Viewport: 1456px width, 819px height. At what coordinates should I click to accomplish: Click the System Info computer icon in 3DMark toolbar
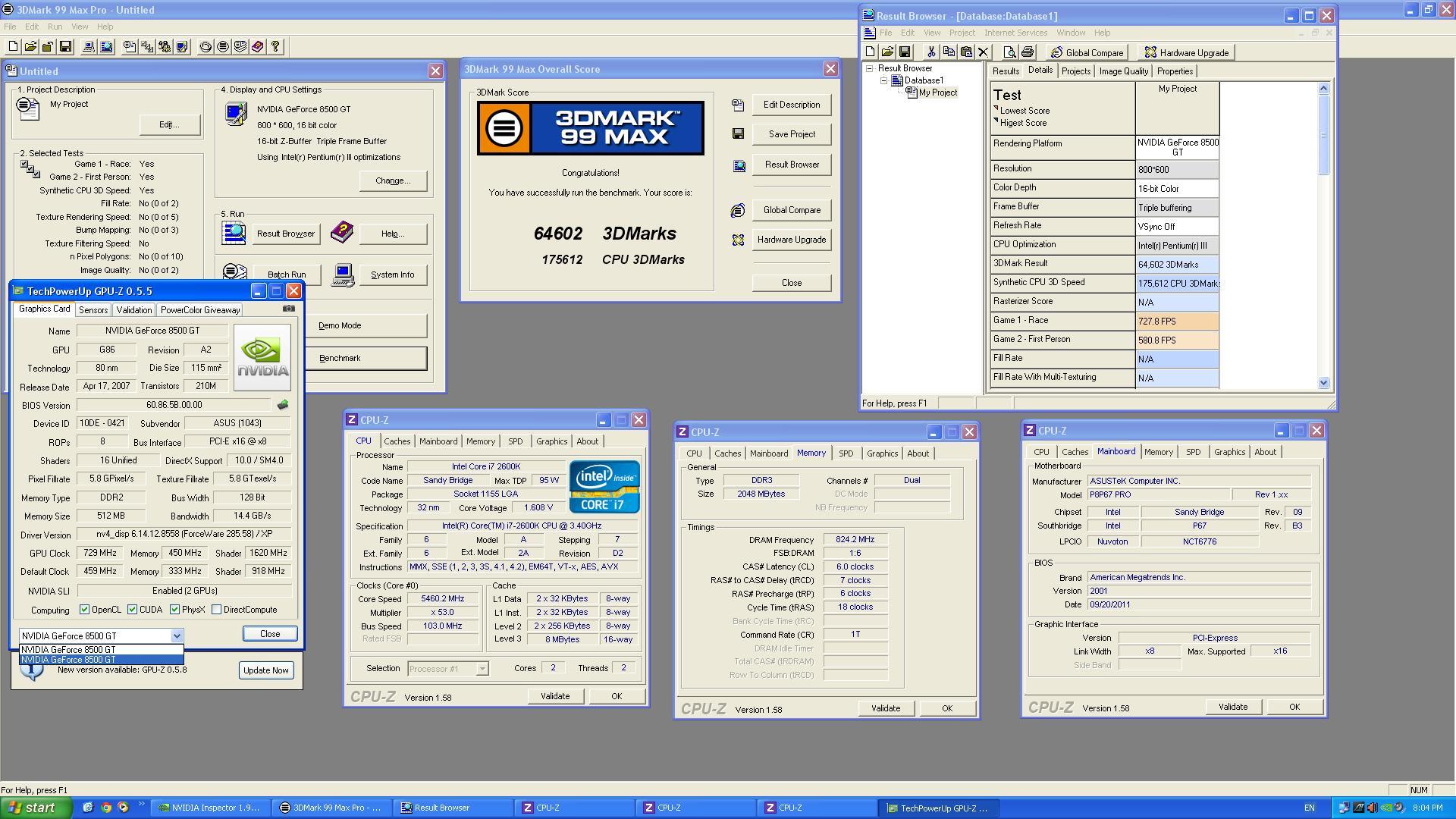click(x=89, y=47)
